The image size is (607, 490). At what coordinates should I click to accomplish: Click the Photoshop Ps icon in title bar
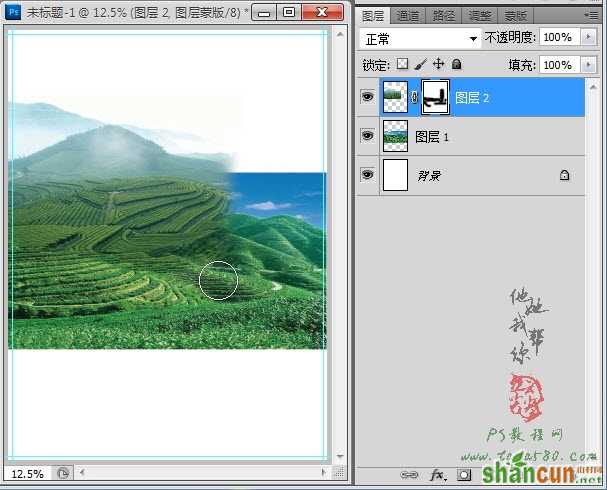point(13,12)
